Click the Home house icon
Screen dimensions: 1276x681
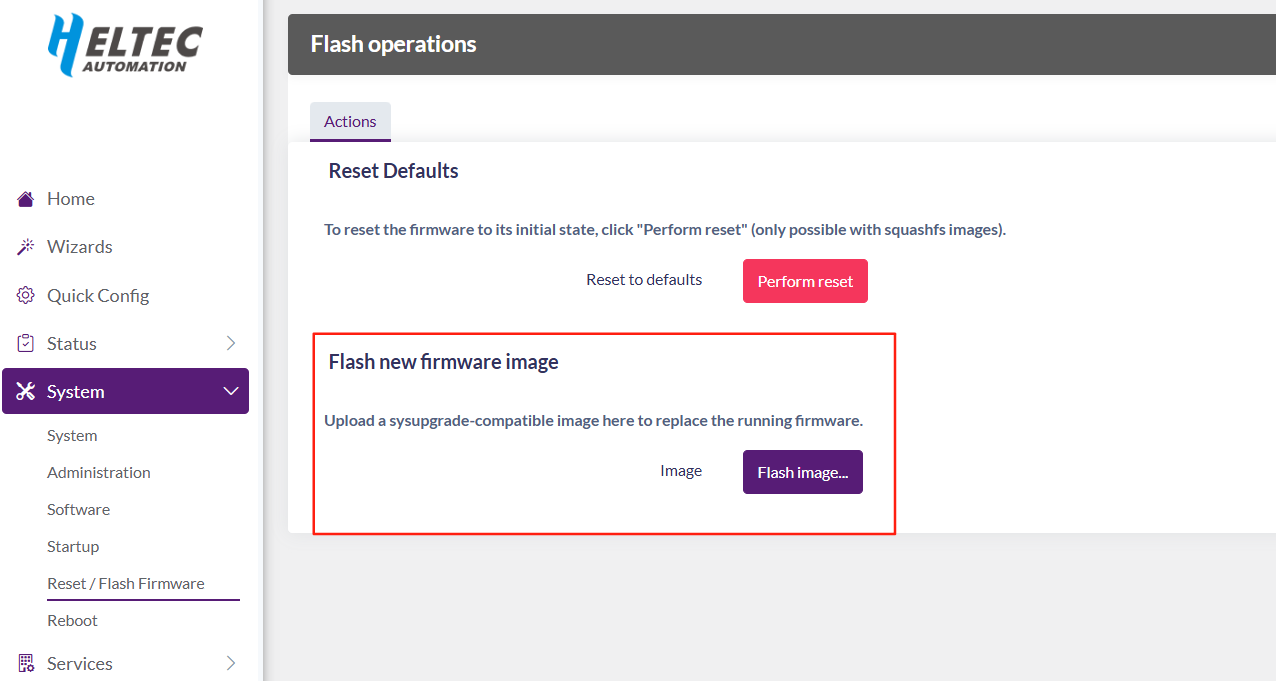coord(26,199)
